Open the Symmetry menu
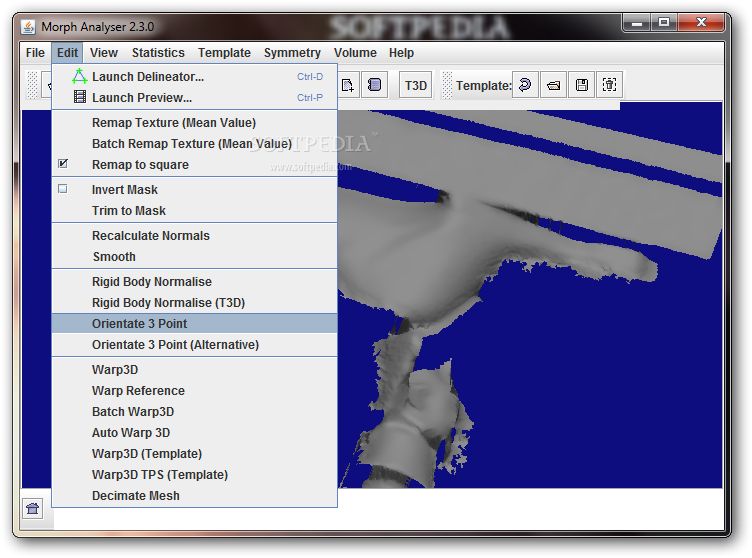Viewport: 752px width, 558px height. tap(292, 53)
